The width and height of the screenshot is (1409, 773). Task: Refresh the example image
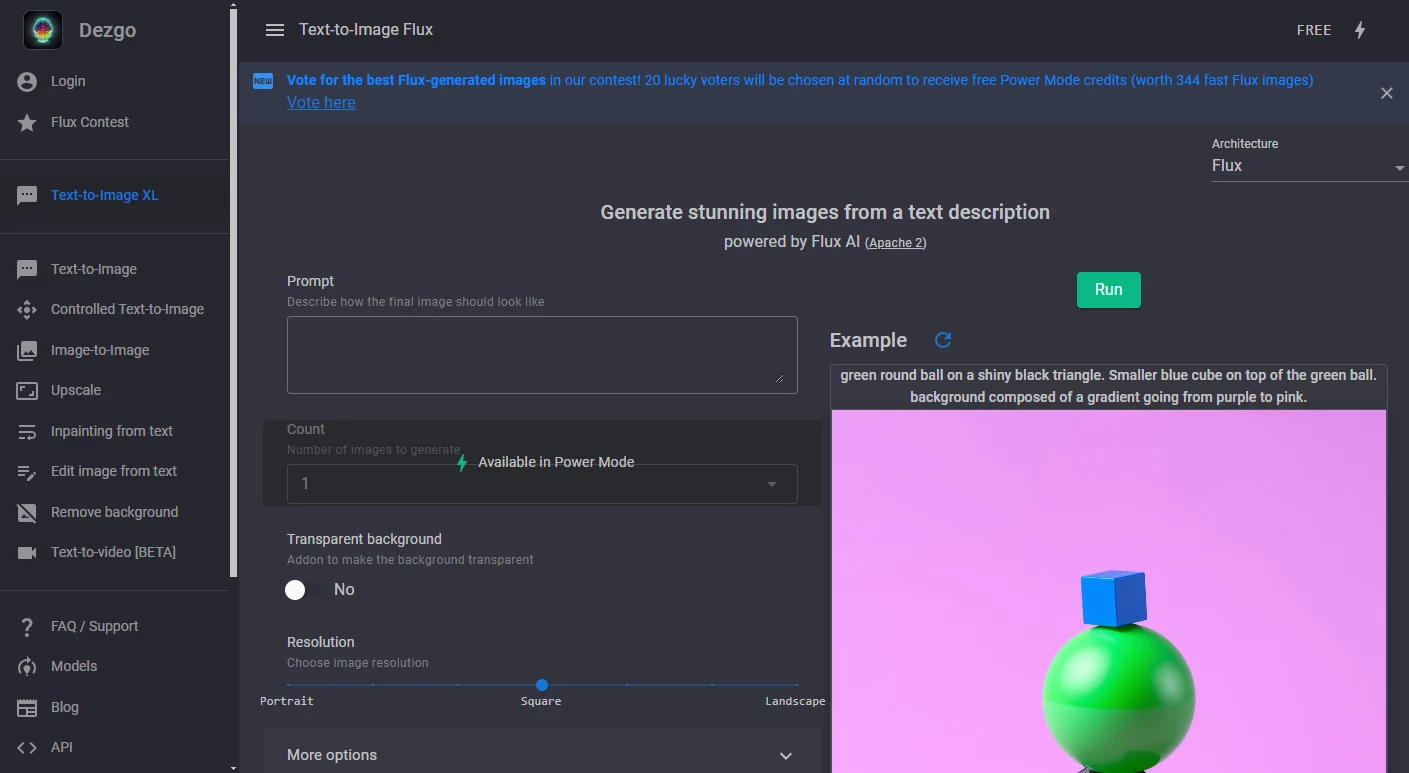pos(942,340)
